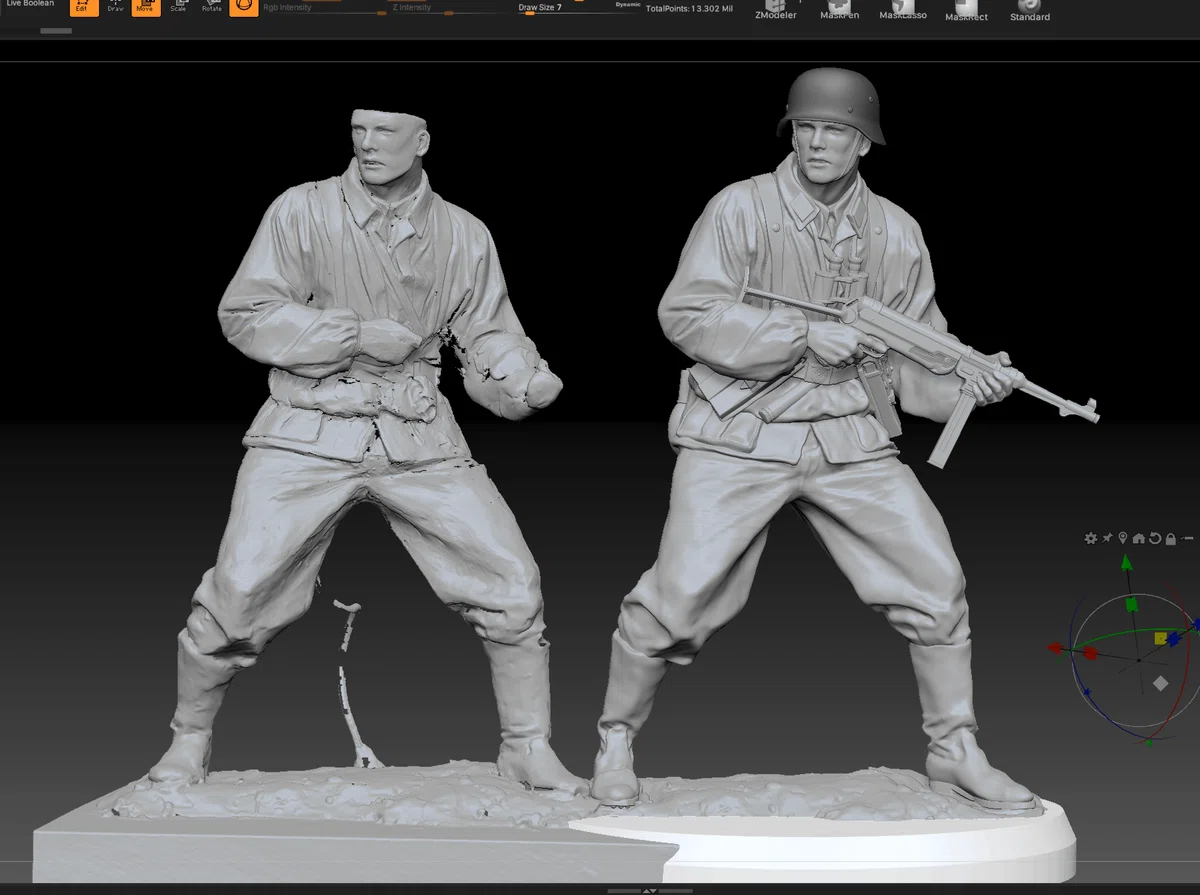Click the gizmo home reset-position icon

[1139, 538]
